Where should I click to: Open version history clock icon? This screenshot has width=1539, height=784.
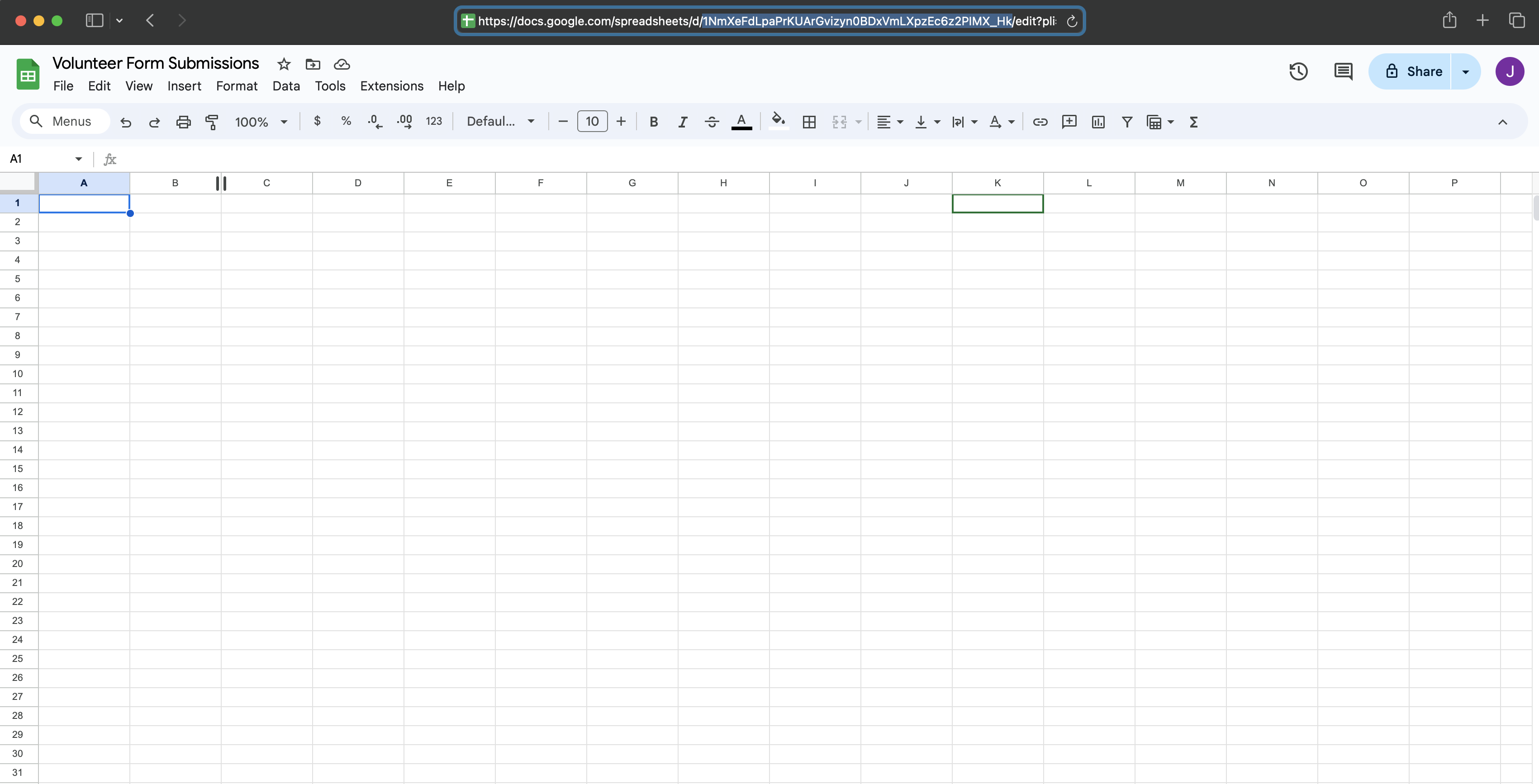(x=1297, y=71)
